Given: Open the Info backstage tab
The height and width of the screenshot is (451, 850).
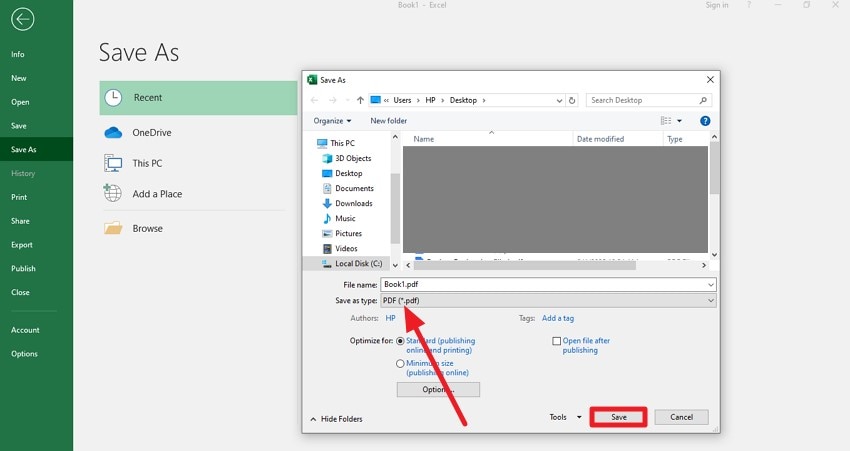Looking at the screenshot, I should click(18, 54).
